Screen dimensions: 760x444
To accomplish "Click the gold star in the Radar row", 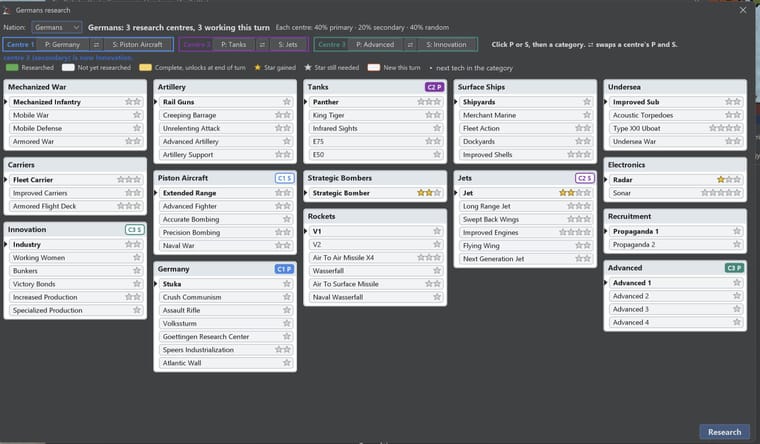I will pos(721,179).
